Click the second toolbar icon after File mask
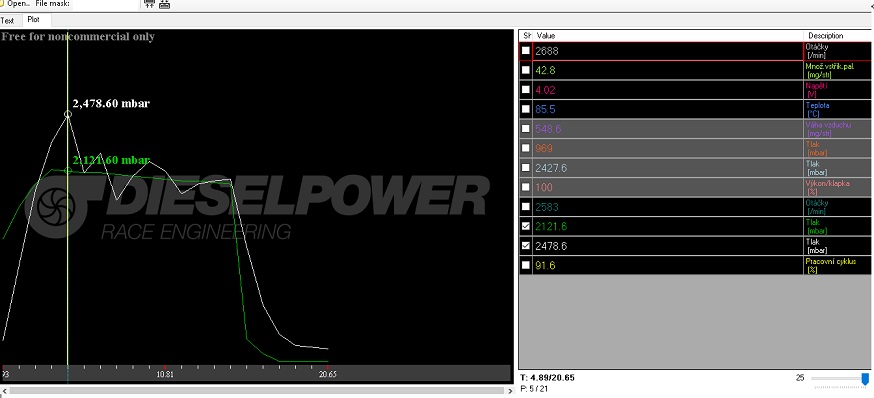Screen dimensions: 874x398 164,4
